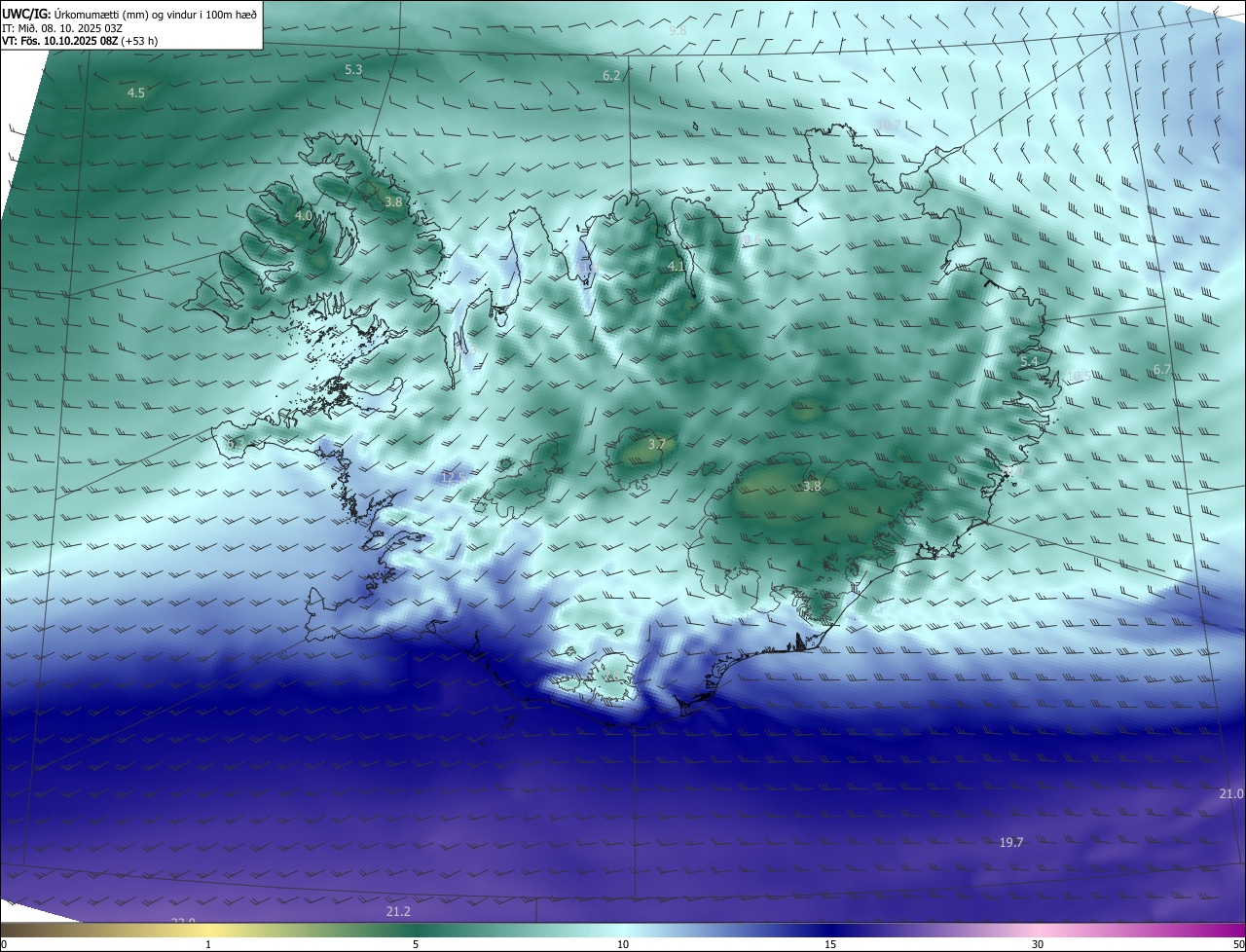The width and height of the screenshot is (1246, 952).
Task: Select the valid time 'VT: Fös. 10.10.2025 08Z (+53 h)'
Action: (x=80, y=41)
